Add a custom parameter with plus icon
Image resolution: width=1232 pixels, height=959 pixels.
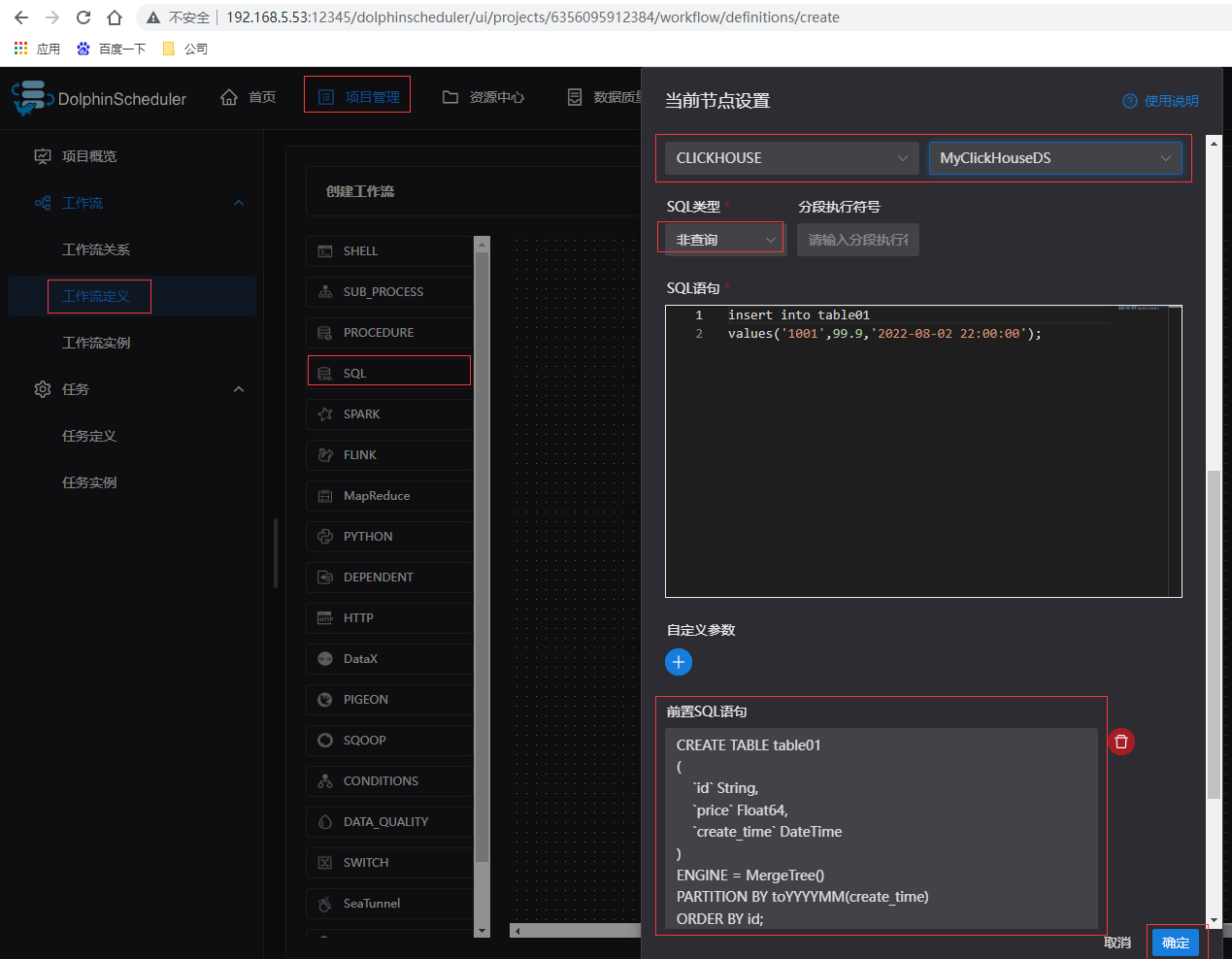679,662
